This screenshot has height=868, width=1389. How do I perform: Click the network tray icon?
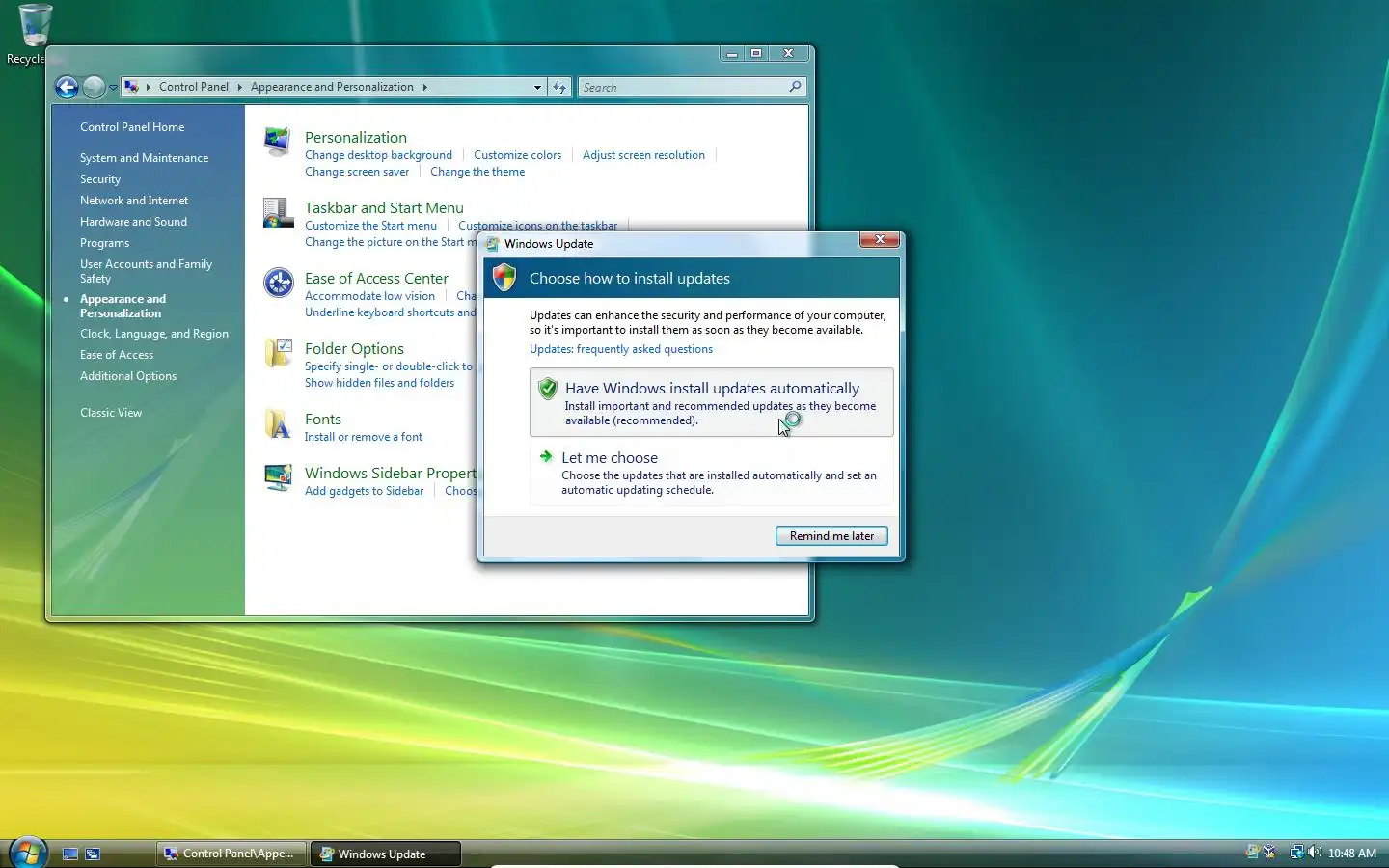click(1296, 853)
